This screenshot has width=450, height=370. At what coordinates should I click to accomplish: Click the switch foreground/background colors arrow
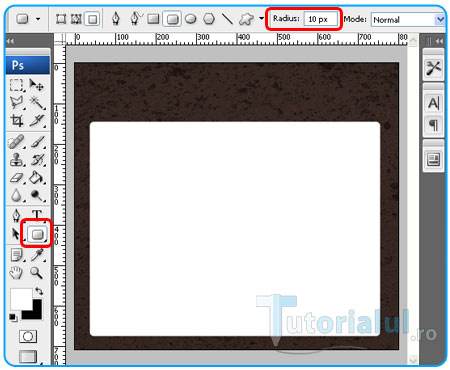pos(39,291)
